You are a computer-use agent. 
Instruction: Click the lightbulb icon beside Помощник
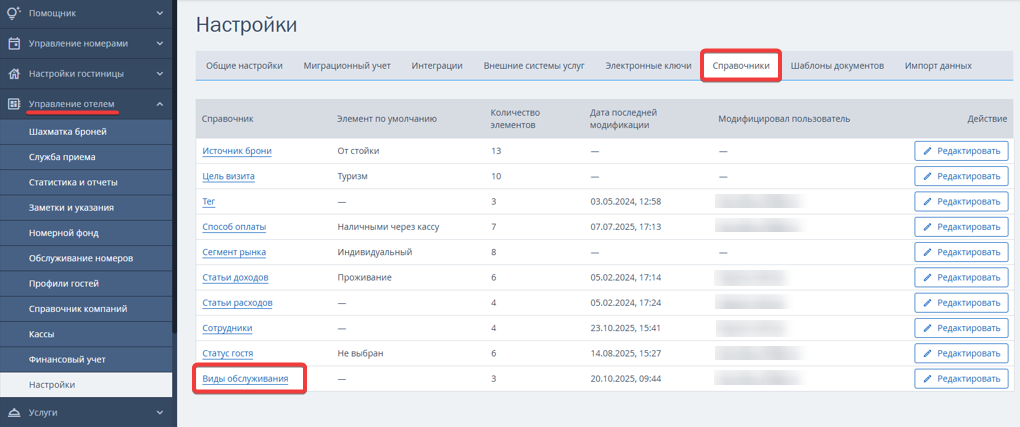14,12
